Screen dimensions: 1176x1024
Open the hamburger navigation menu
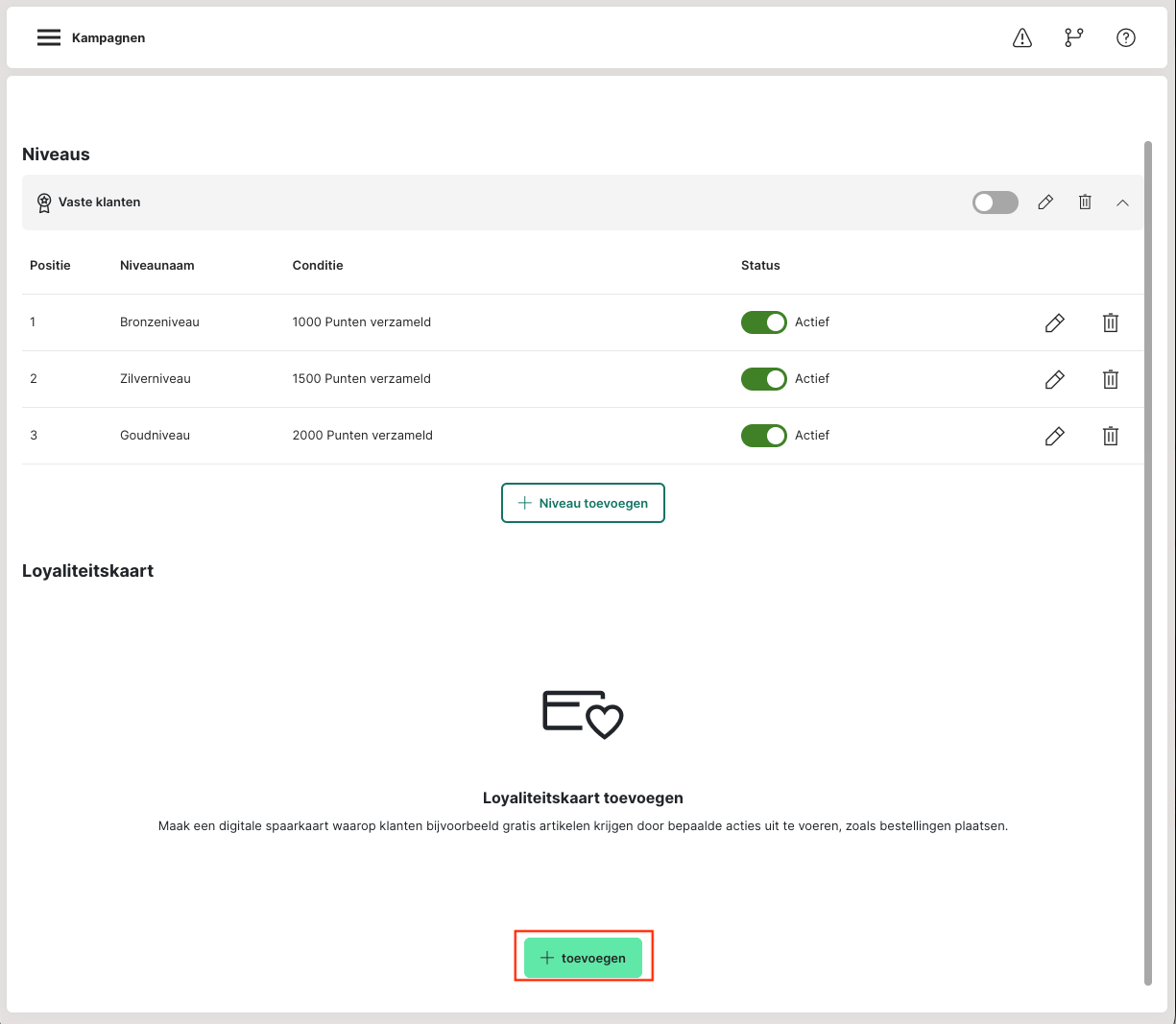(x=49, y=37)
